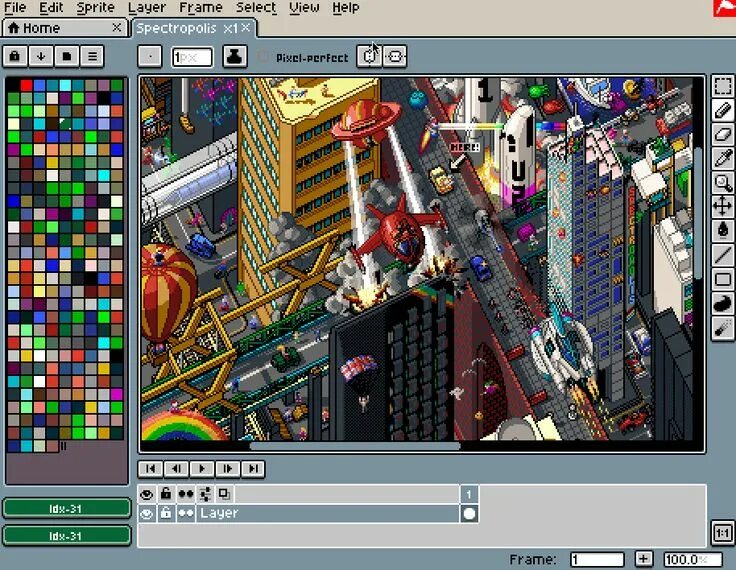736x570 pixels.
Task: Click the upper Idx-31 foreground color button
Action: click(66, 508)
